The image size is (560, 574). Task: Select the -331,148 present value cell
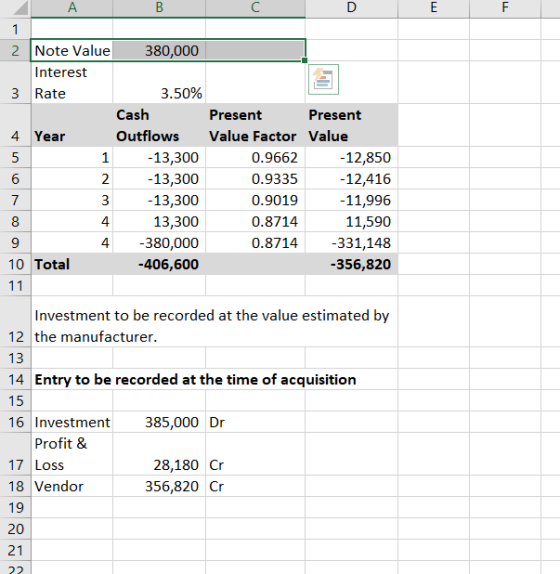tap(351, 242)
